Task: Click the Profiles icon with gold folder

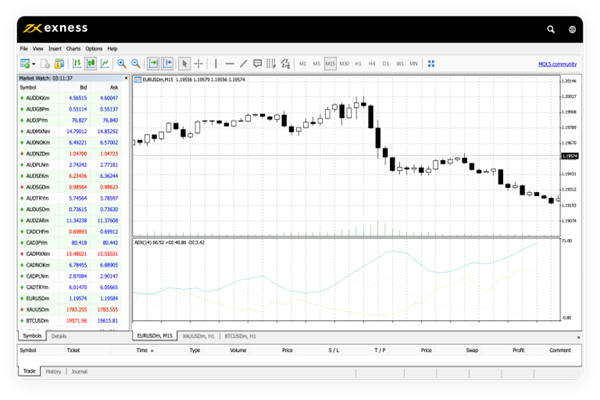Action: 59,64
